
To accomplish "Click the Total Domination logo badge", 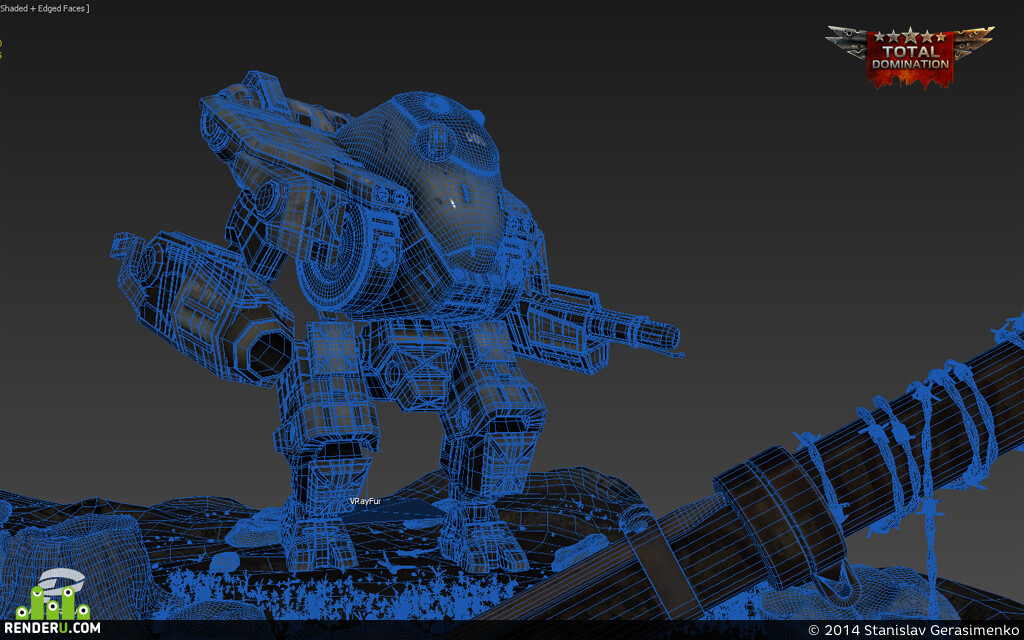I will point(910,56).
